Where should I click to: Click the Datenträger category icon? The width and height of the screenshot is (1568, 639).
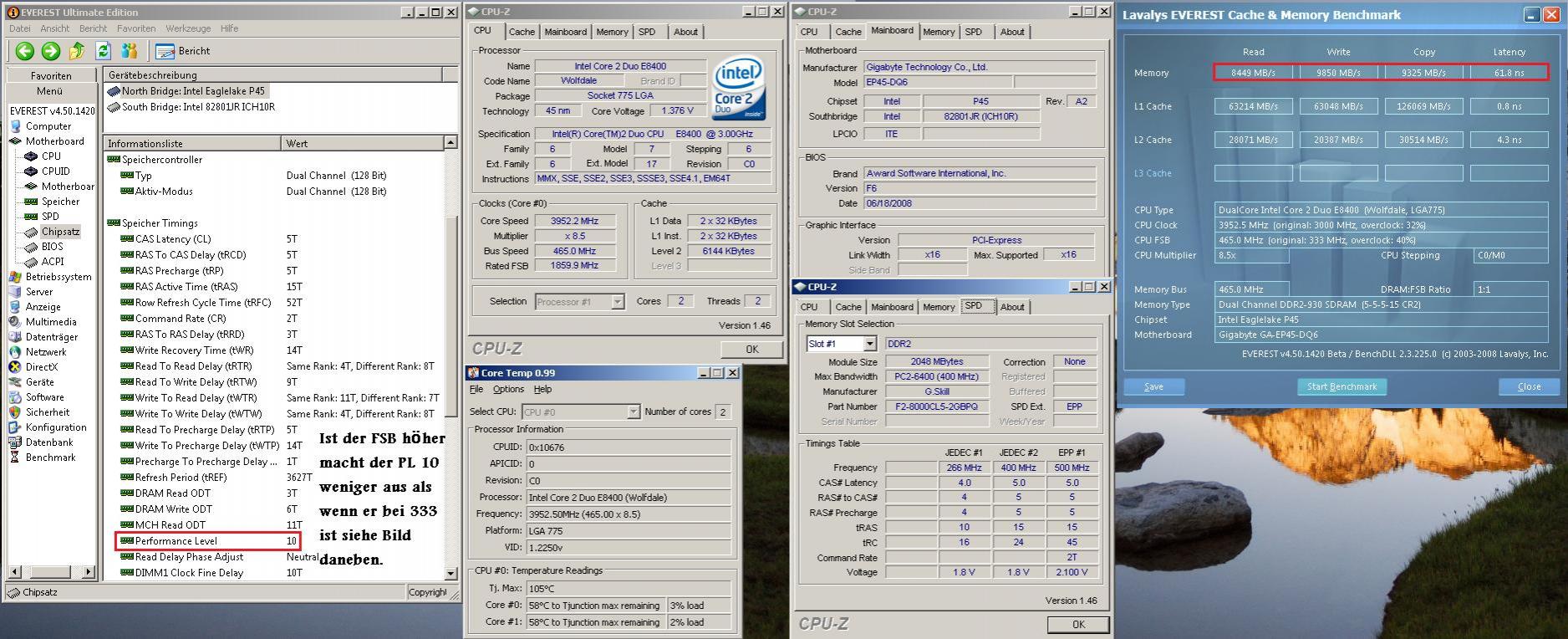click(x=15, y=337)
